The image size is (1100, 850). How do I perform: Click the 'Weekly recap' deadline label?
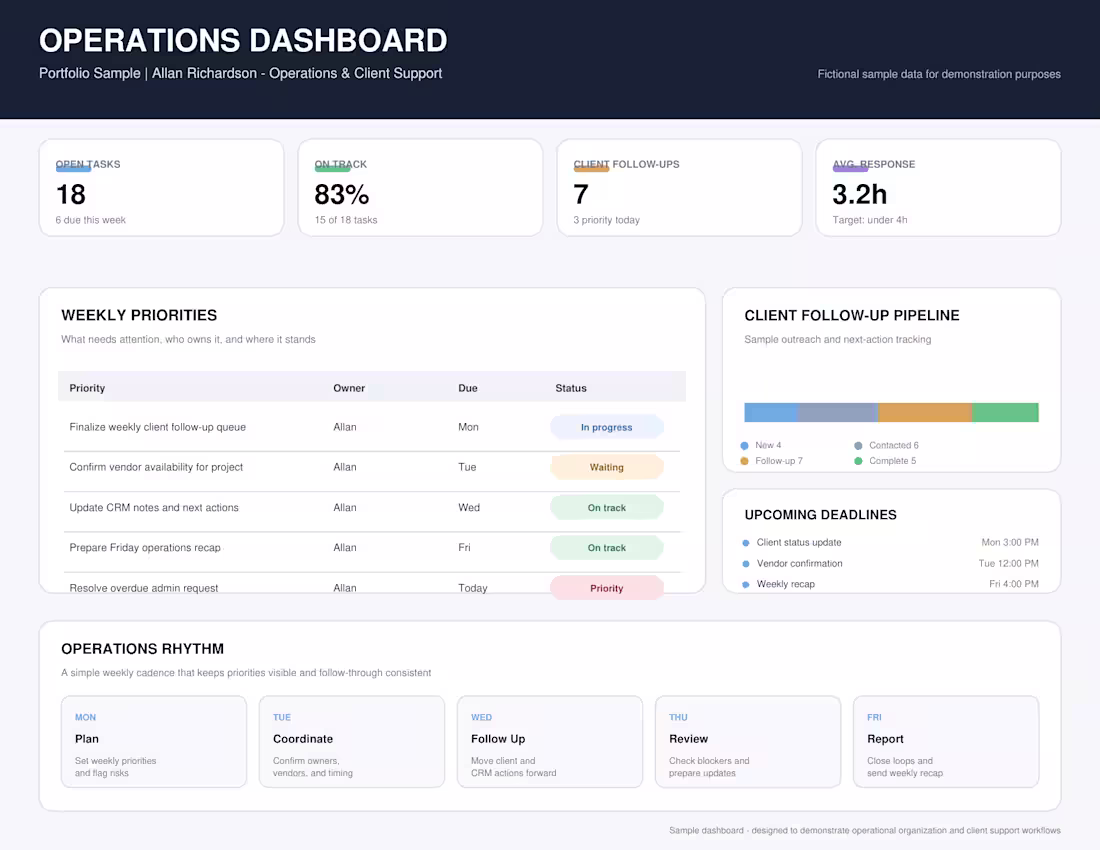786,584
